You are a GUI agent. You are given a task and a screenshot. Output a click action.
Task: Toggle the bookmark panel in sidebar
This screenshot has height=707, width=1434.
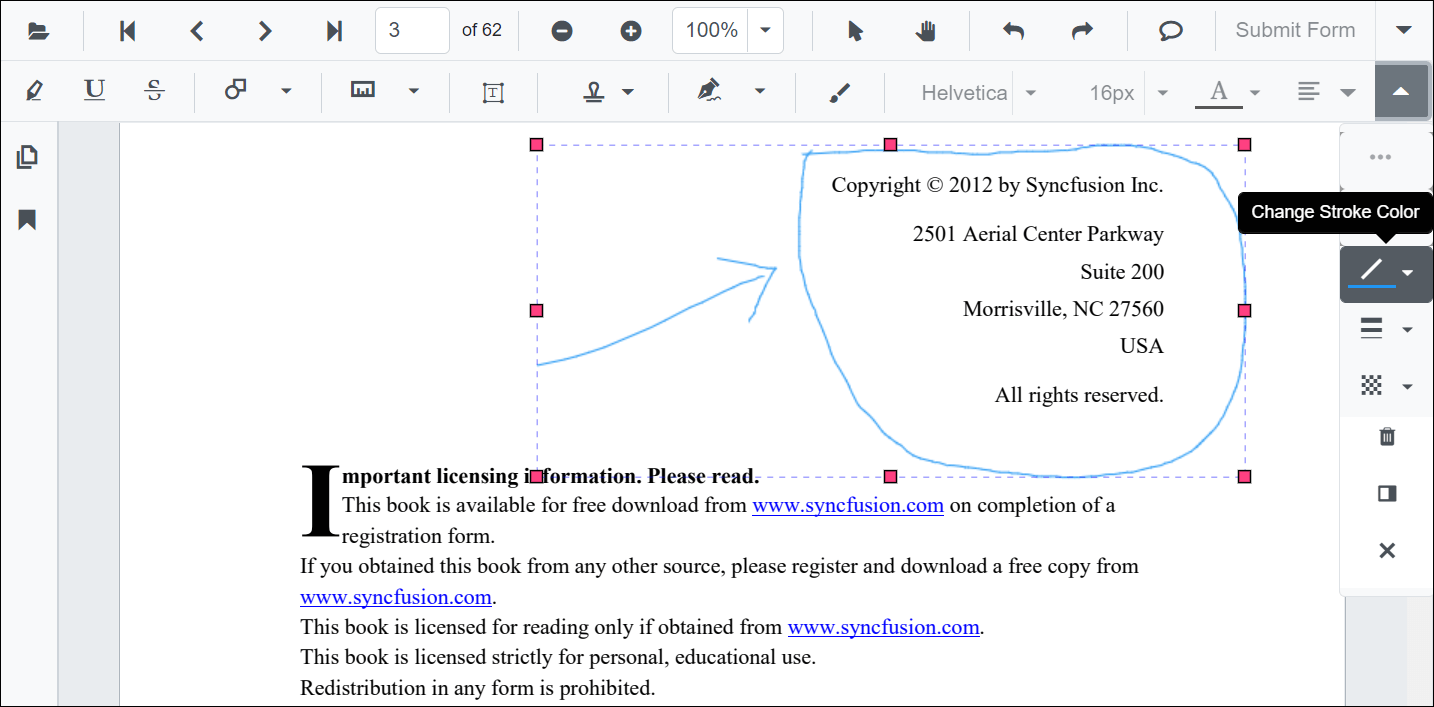point(27,220)
